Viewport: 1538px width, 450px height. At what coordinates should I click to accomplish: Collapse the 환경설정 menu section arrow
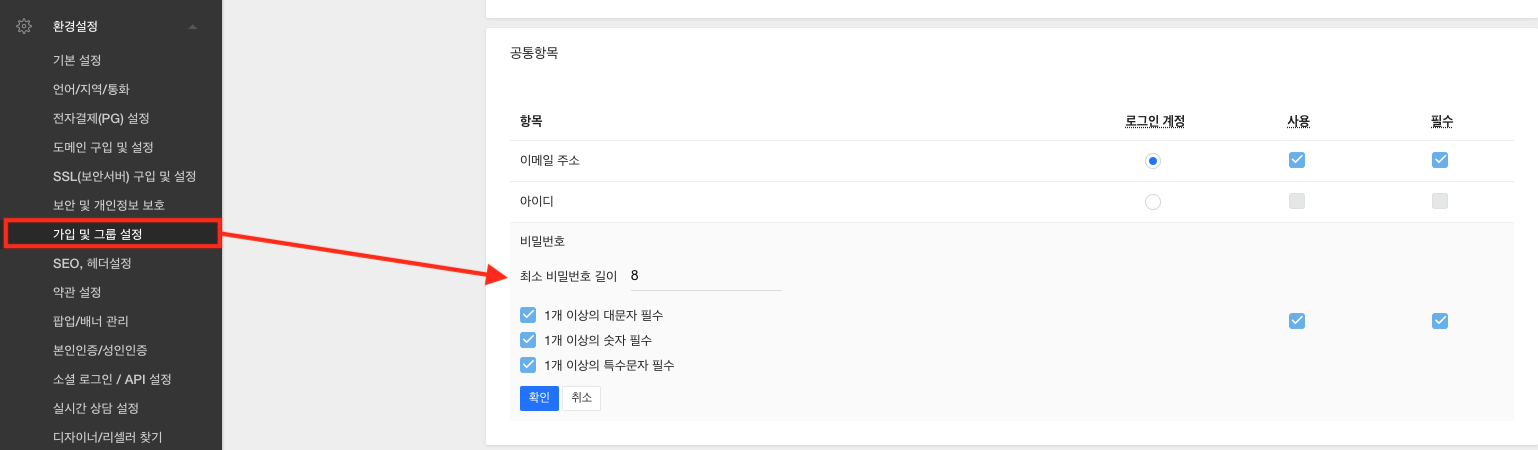pyautogui.click(x=192, y=26)
